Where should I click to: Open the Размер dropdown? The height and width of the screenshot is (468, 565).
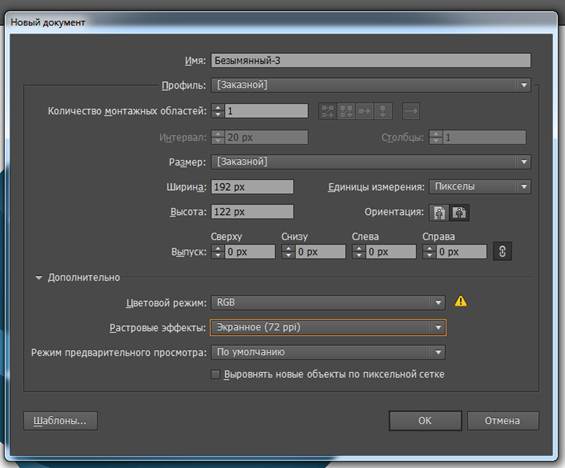coord(371,162)
